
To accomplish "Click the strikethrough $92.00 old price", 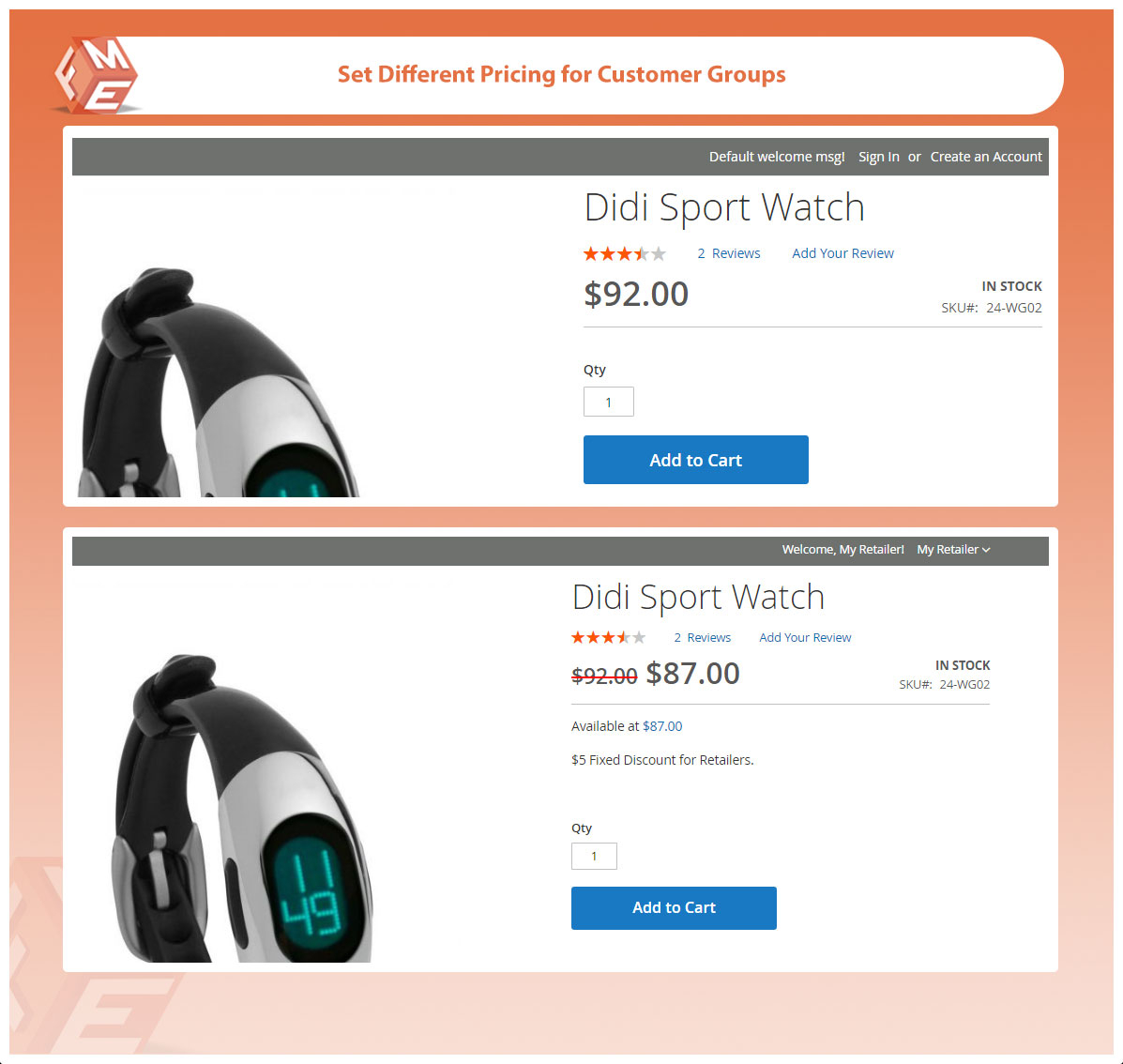I will point(604,676).
